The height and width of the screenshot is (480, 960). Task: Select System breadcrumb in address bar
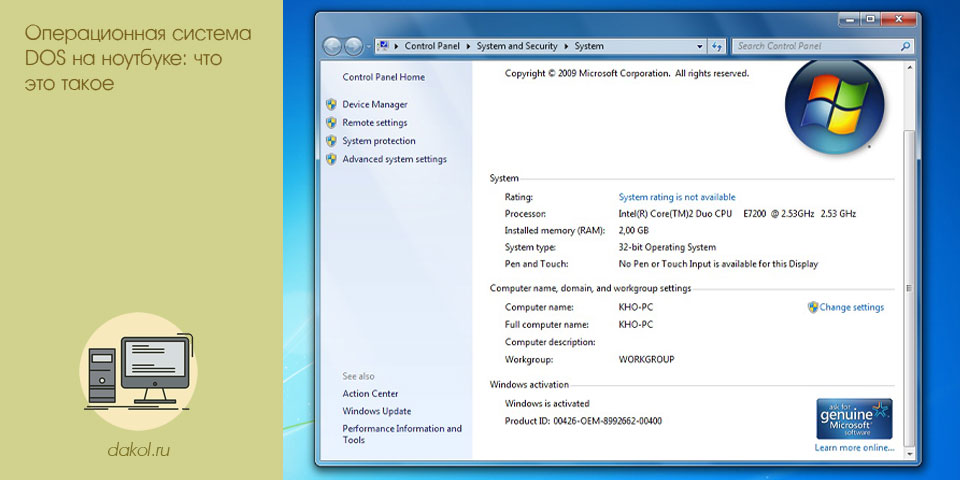click(x=589, y=46)
